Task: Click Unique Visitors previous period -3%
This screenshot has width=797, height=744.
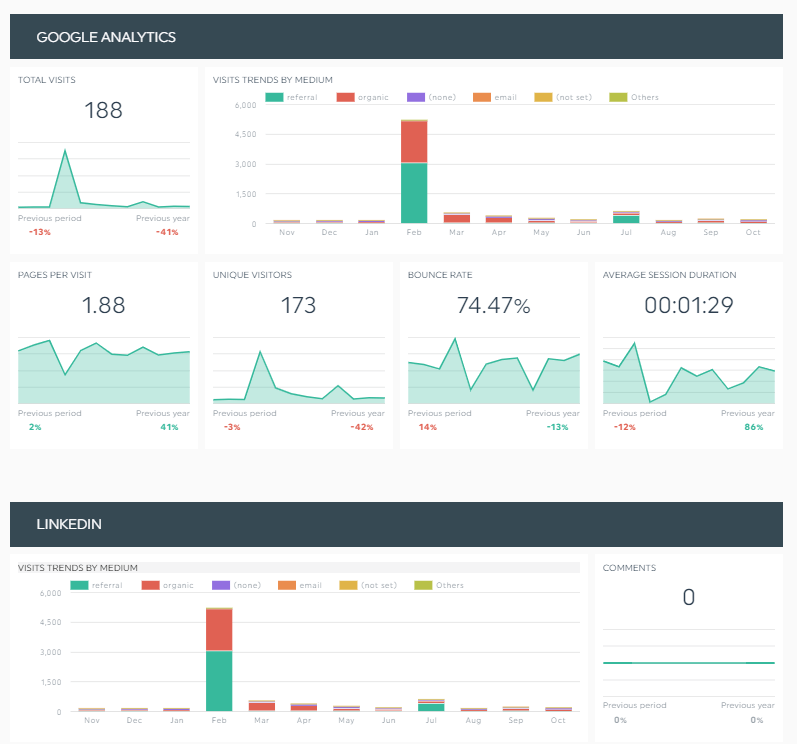Action: [232, 427]
